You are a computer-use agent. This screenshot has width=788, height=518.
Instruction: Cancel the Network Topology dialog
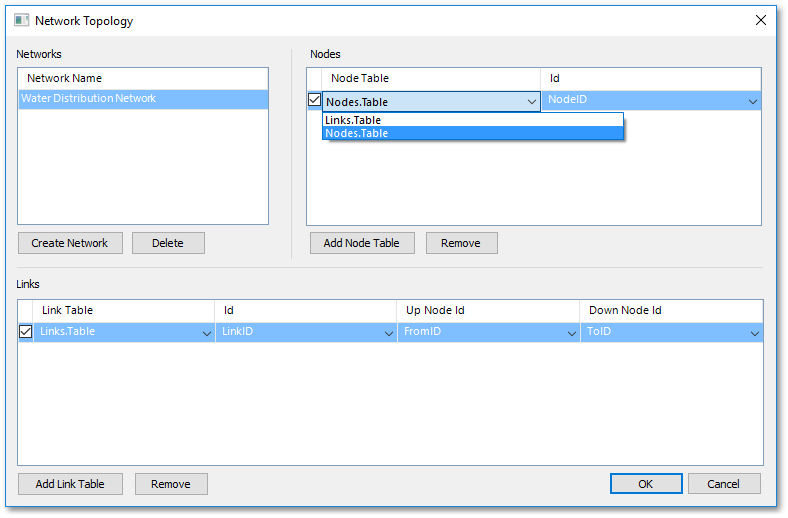tap(724, 484)
